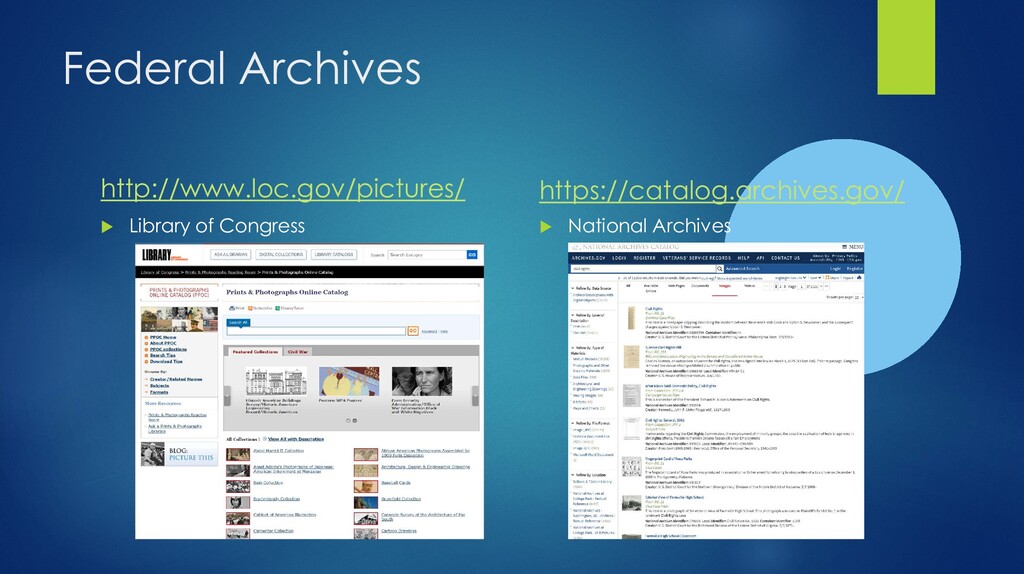This screenshot has height=574, width=1024.
Task: Click the Farmville High School exterior view thumbnail
Action: (631, 504)
